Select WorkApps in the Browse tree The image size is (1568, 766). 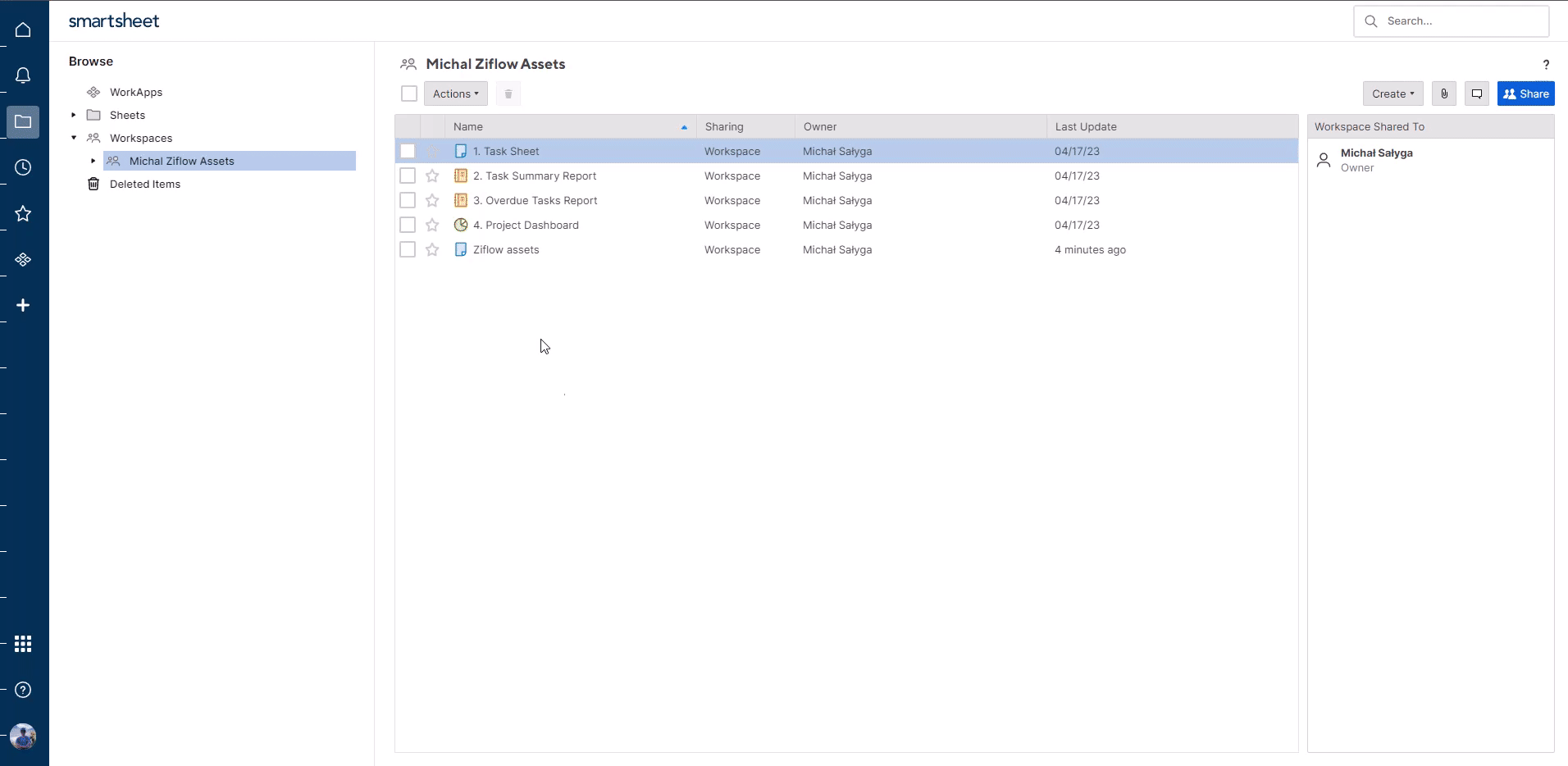coord(135,92)
